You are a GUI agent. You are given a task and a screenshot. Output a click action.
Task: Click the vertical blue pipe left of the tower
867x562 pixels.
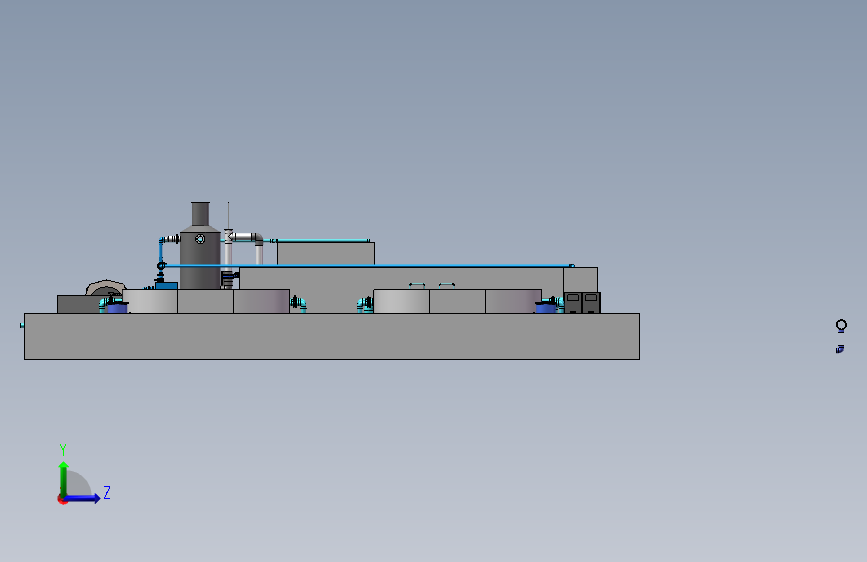coord(161,252)
